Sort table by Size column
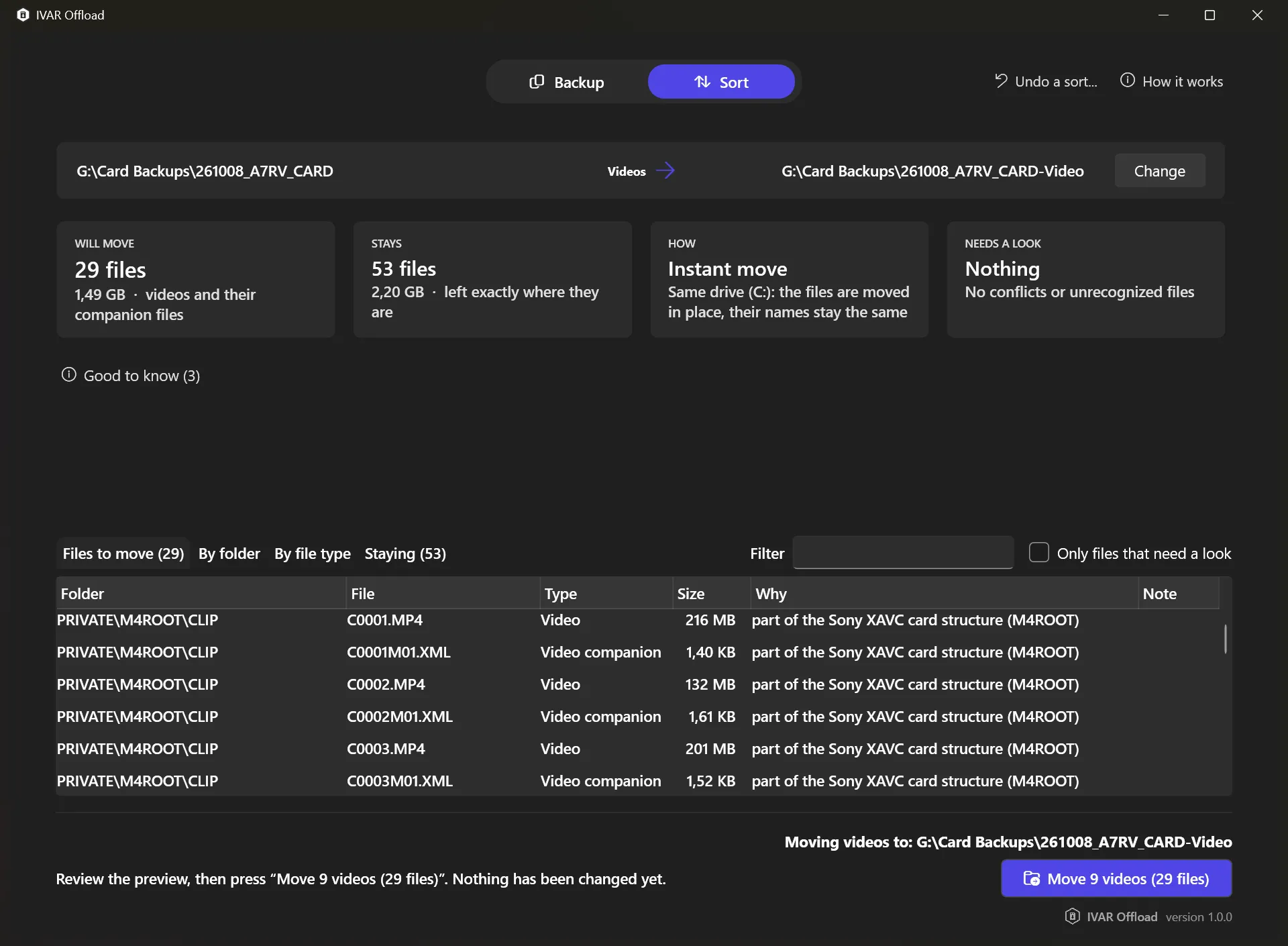This screenshot has width=1288, height=946. click(x=712, y=594)
